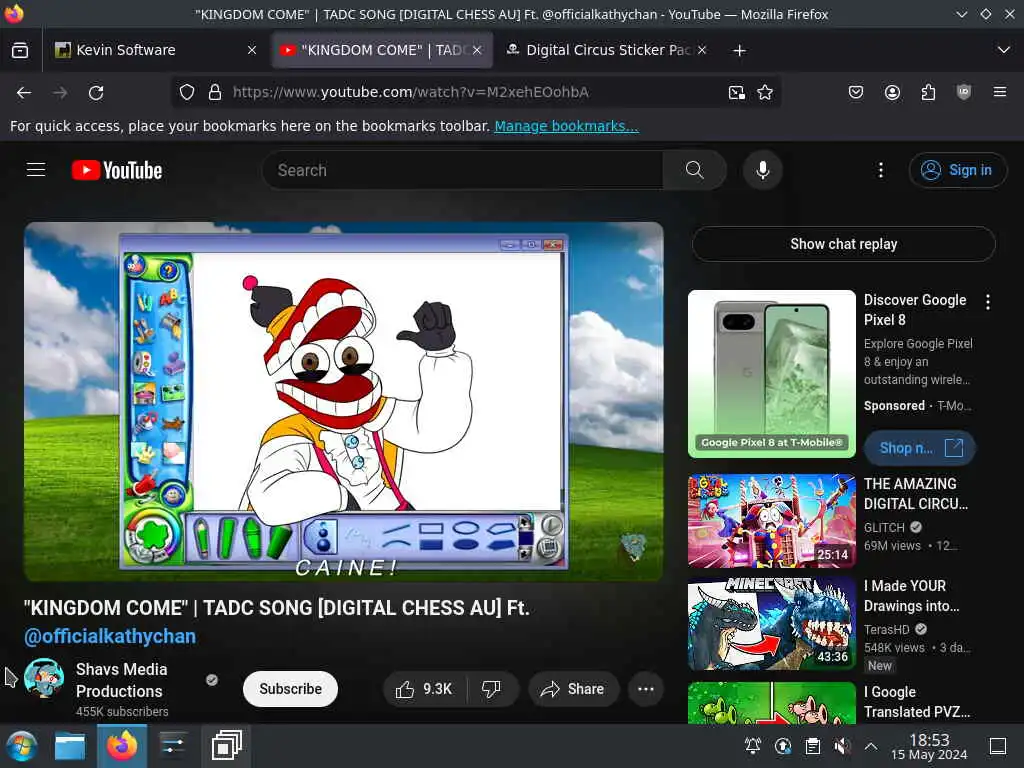This screenshot has height=768, width=1024.
Task: Open YouTube settings three-dot menu
Action: click(x=880, y=170)
